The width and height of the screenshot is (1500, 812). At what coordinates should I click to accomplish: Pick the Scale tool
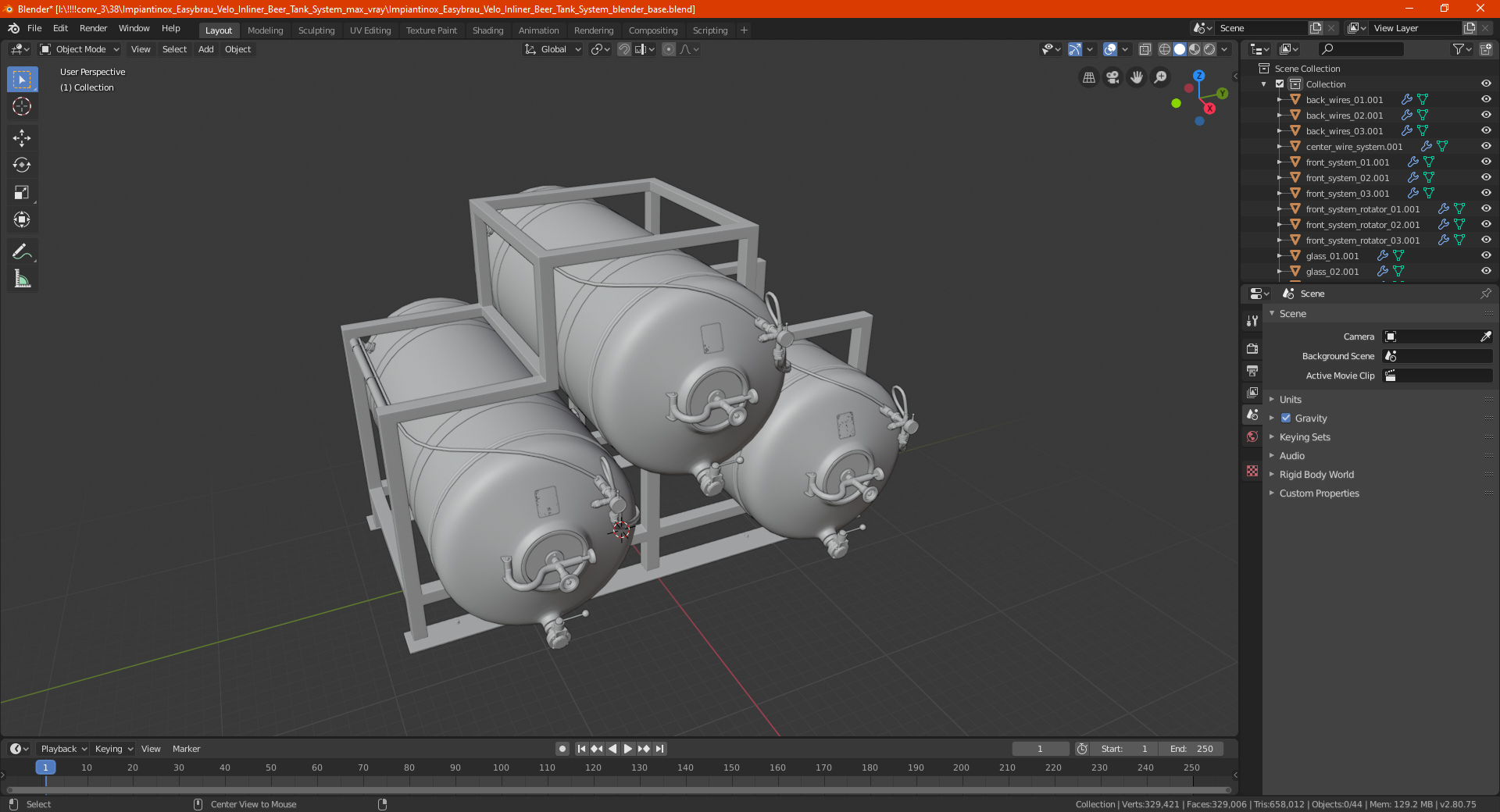pos(22,192)
